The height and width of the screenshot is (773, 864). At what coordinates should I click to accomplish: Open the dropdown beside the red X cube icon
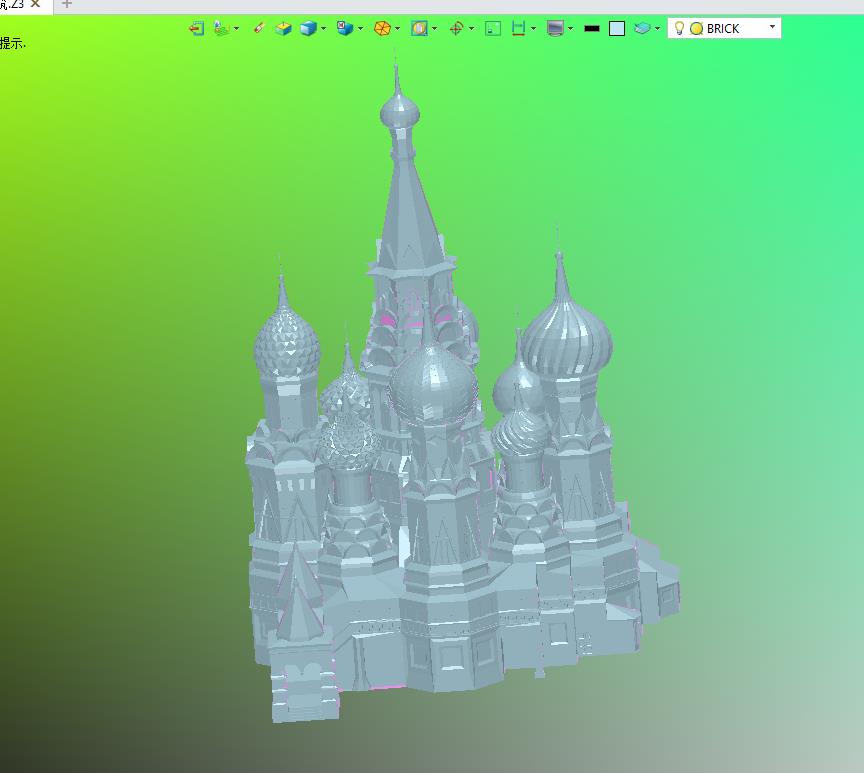pyautogui.click(x=360, y=29)
